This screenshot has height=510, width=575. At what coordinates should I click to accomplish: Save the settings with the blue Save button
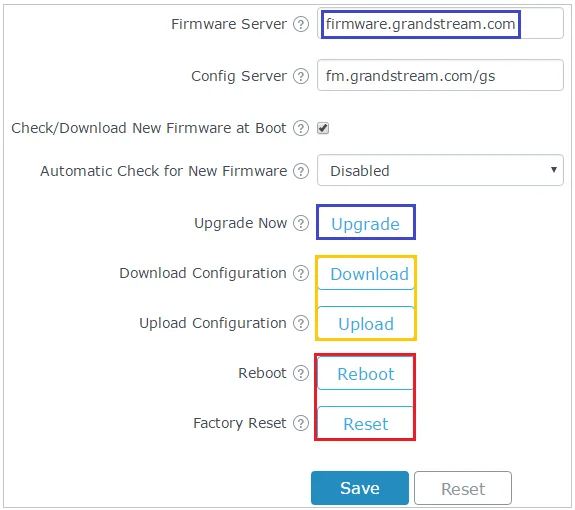click(x=360, y=488)
